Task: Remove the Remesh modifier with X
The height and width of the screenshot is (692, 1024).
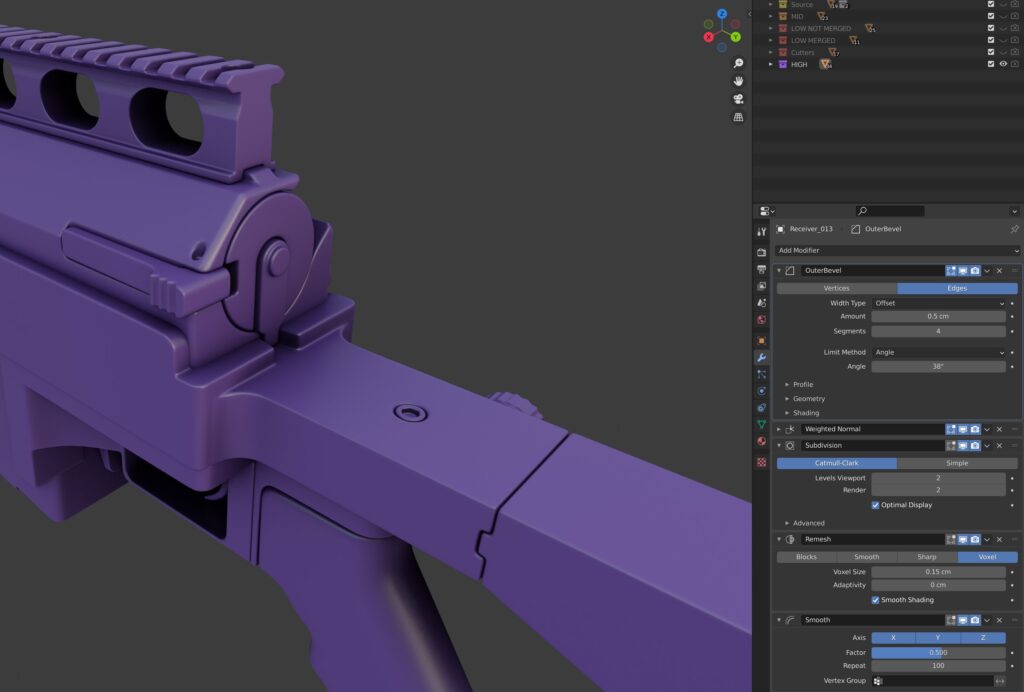Action: pos(999,539)
